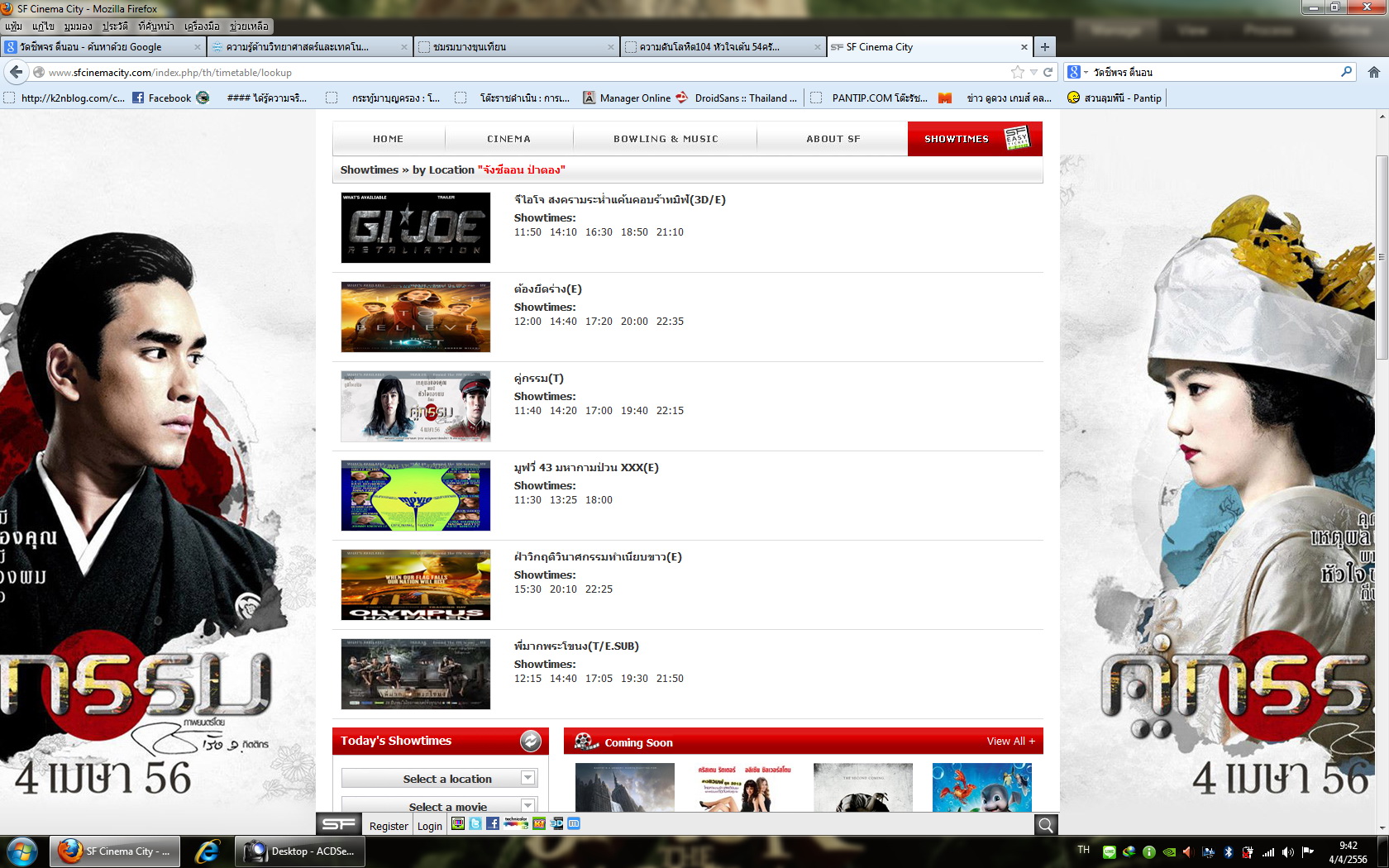Image resolution: width=1389 pixels, height=868 pixels.
Task: Open the CINEMA navigation item
Action: [x=509, y=139]
